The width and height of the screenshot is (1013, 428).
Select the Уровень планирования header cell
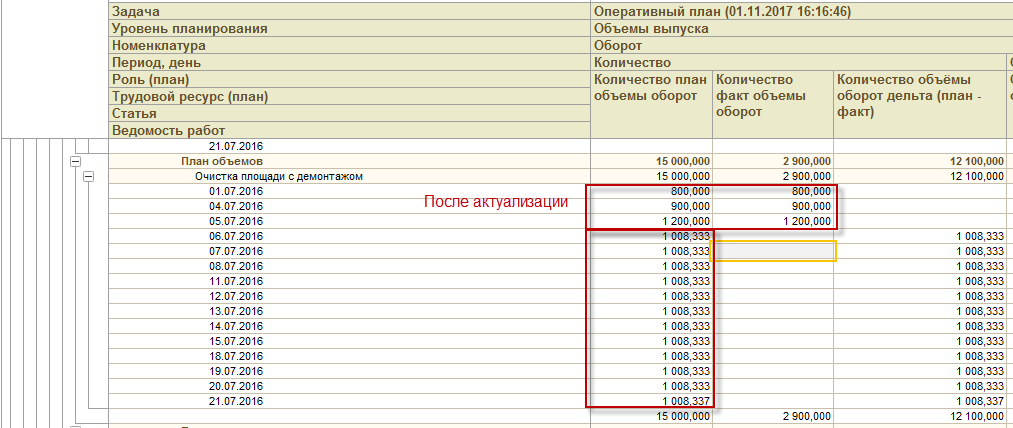click(x=349, y=28)
